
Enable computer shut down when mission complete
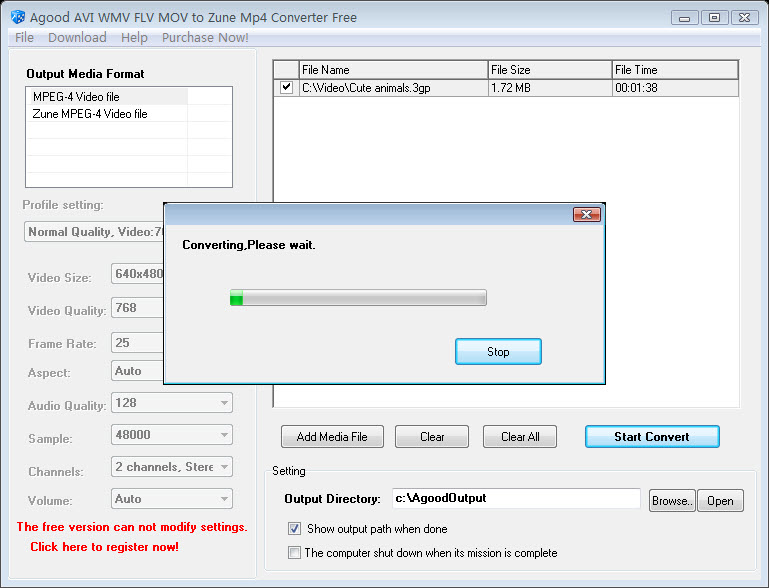294,553
